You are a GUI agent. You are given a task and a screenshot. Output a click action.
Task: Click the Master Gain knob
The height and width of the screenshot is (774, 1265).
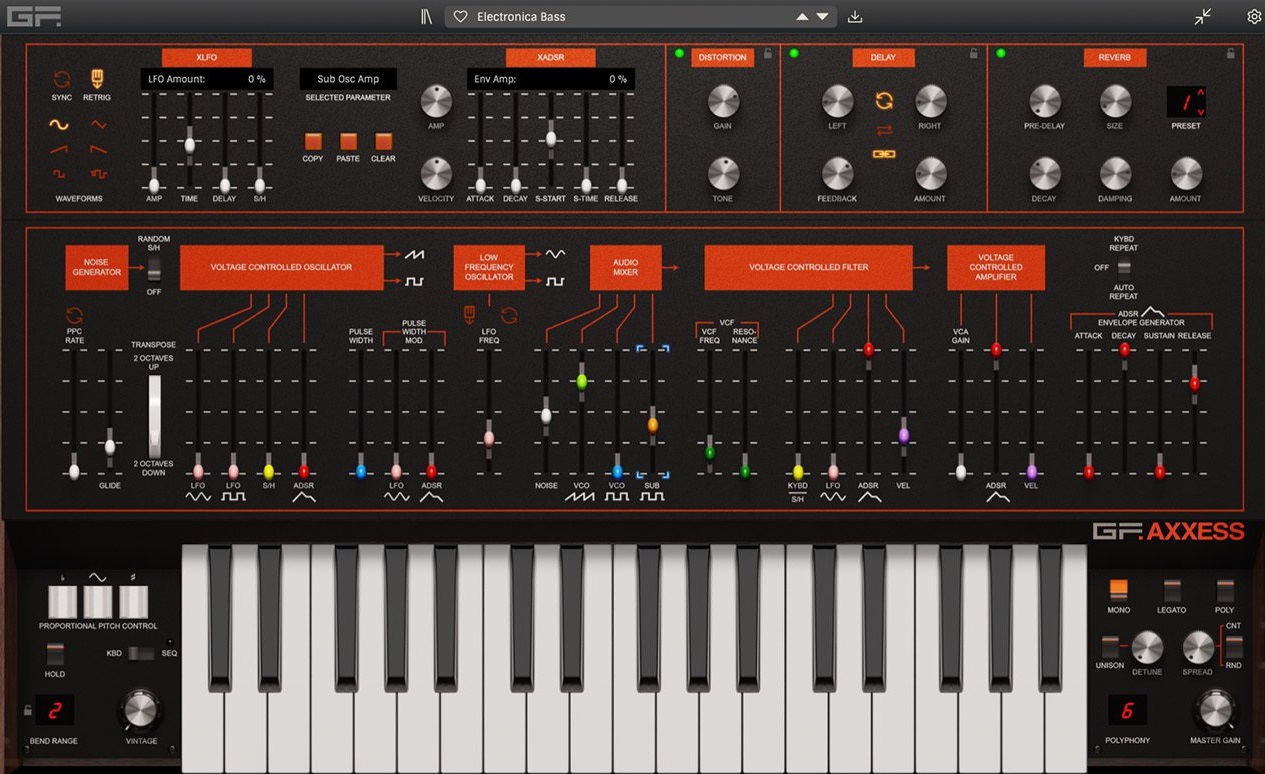(1213, 710)
